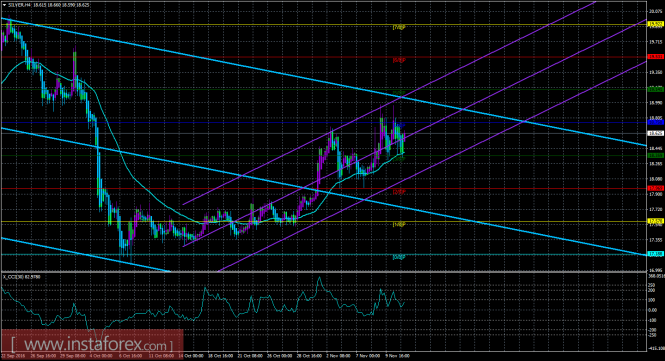
Task: Select the green 18.359 price tag
Action: [656, 156]
